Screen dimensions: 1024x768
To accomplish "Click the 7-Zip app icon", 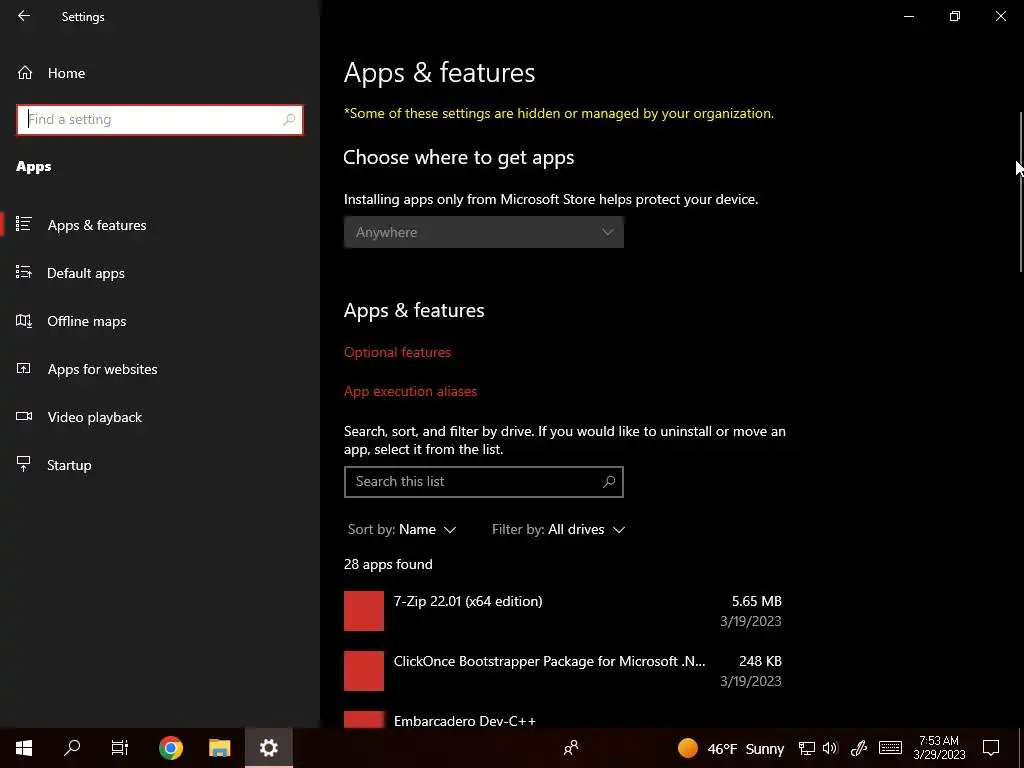I will 364,611.
